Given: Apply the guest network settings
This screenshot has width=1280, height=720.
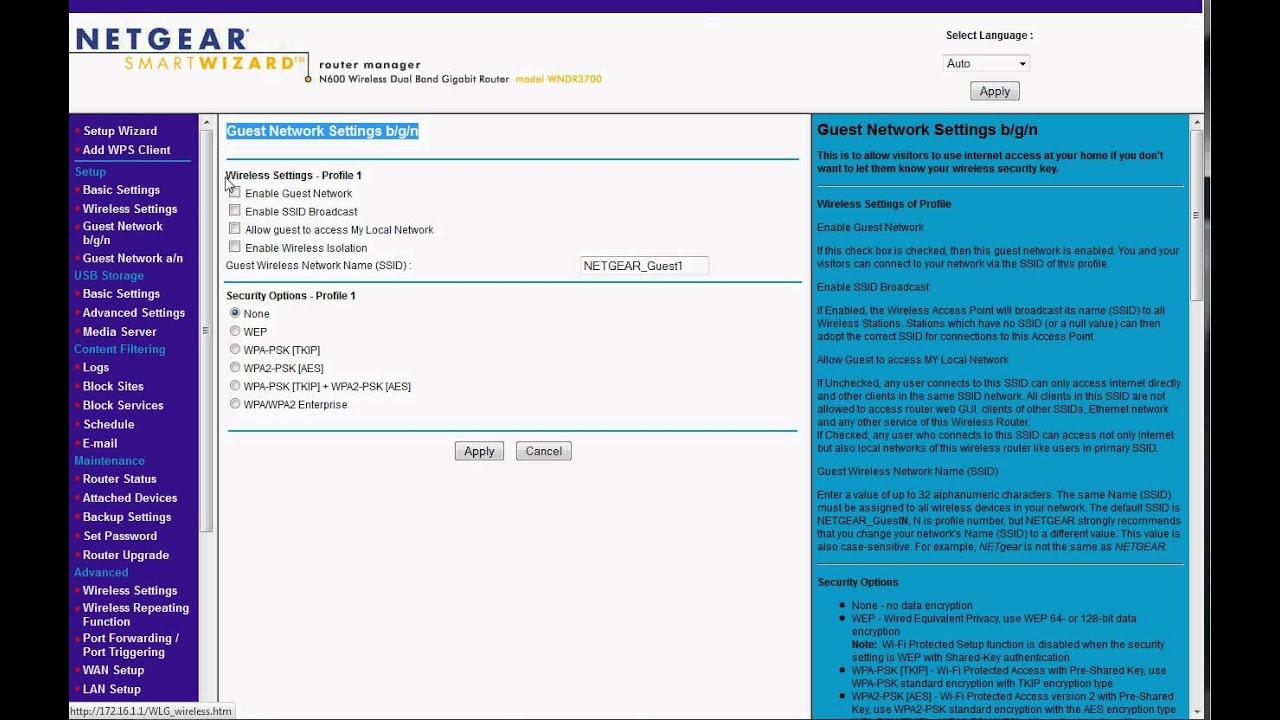Looking at the screenshot, I should click(479, 451).
